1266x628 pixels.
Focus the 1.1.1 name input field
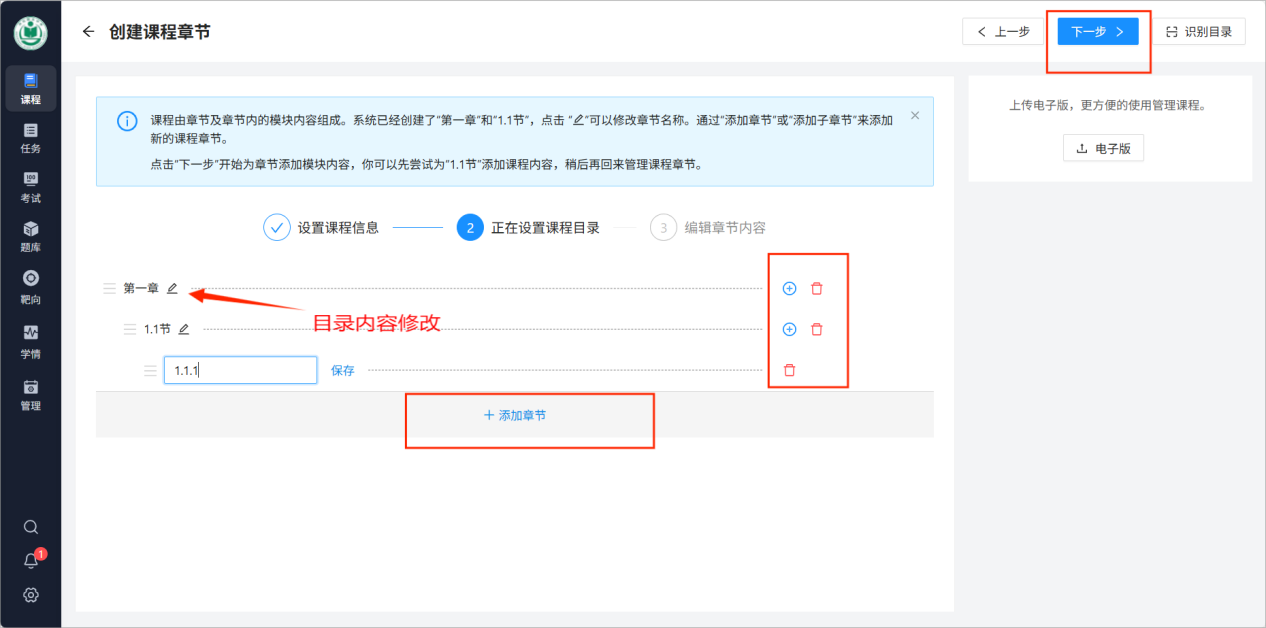tap(240, 370)
